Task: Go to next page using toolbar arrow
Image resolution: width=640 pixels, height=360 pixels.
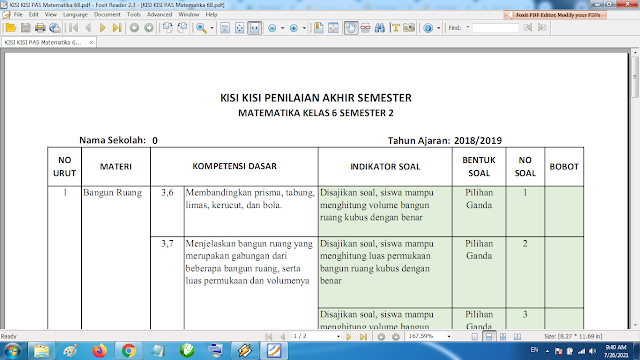Action: [102, 28]
